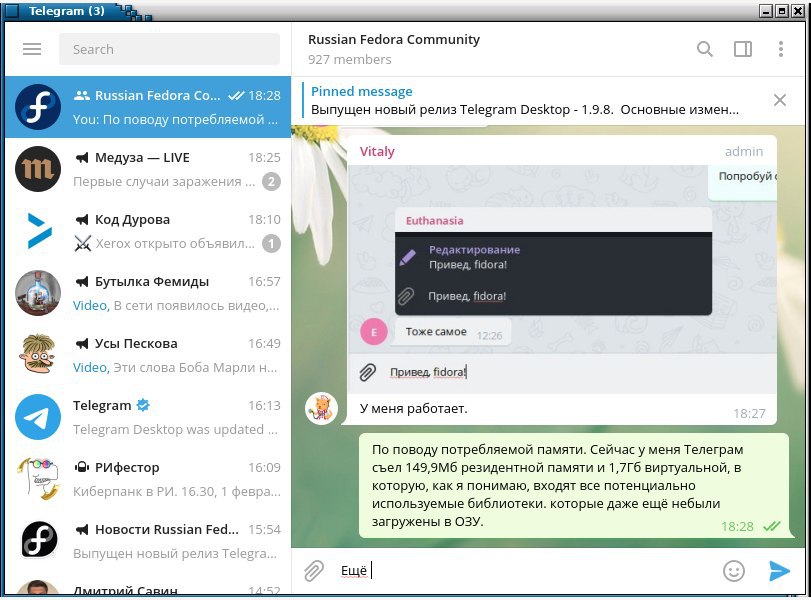The height and width of the screenshot is (600, 811).
Task: Click the Video link in Усы Пескова preview
Action: (x=91, y=368)
